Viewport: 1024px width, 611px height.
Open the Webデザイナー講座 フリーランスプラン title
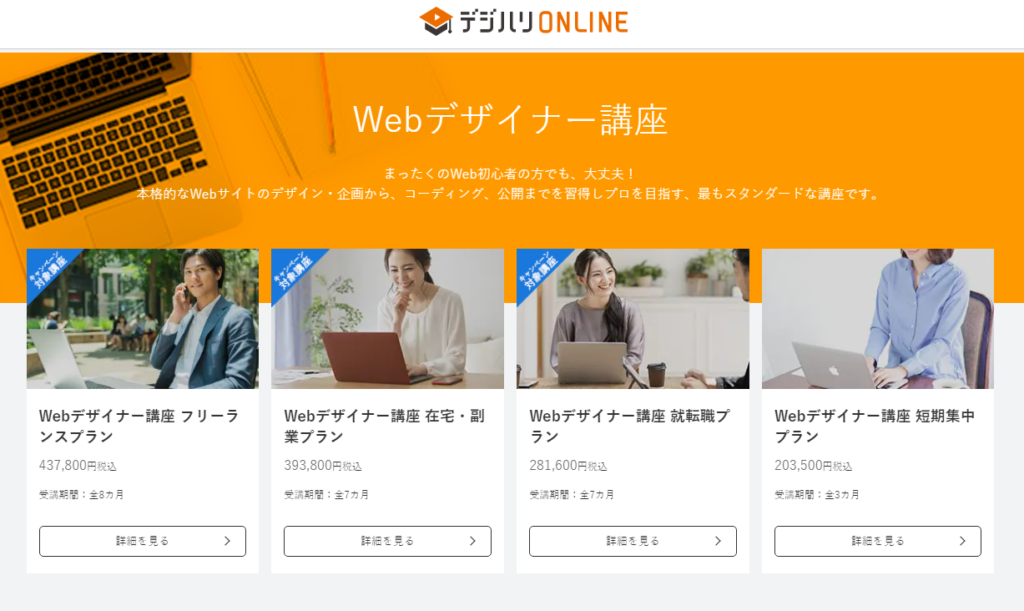pos(139,426)
